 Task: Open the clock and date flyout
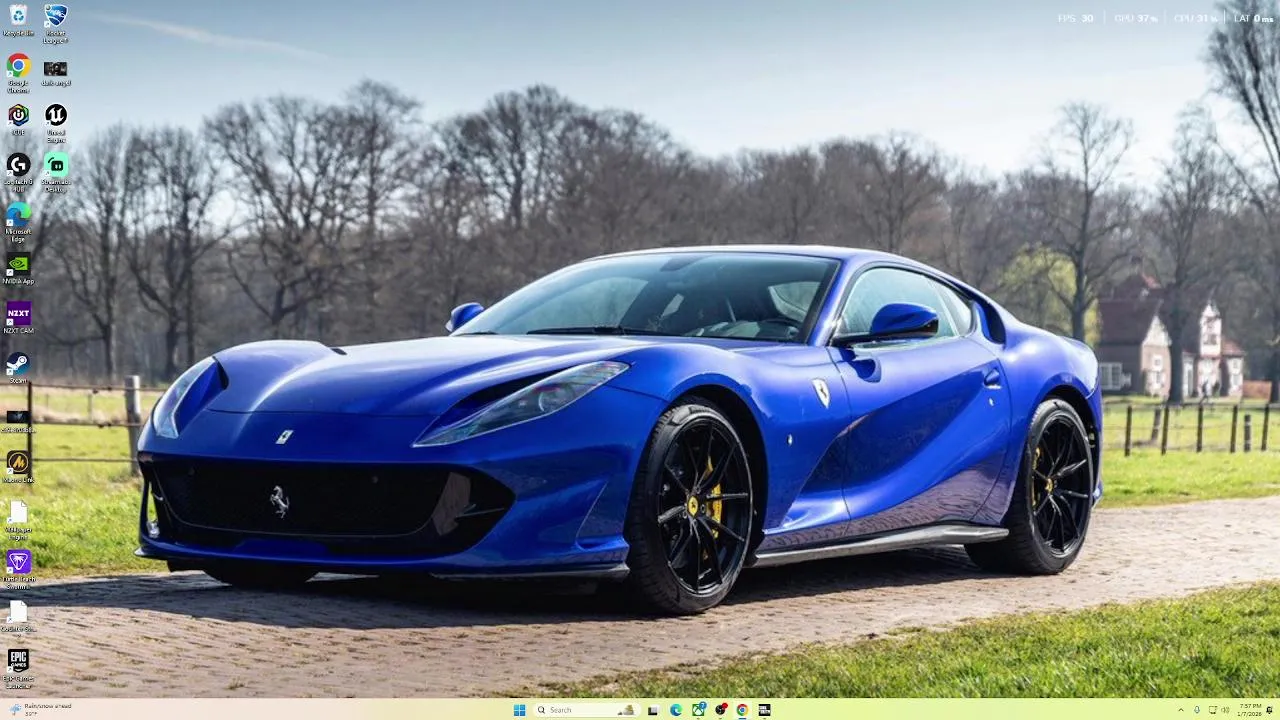pyautogui.click(x=1249, y=710)
